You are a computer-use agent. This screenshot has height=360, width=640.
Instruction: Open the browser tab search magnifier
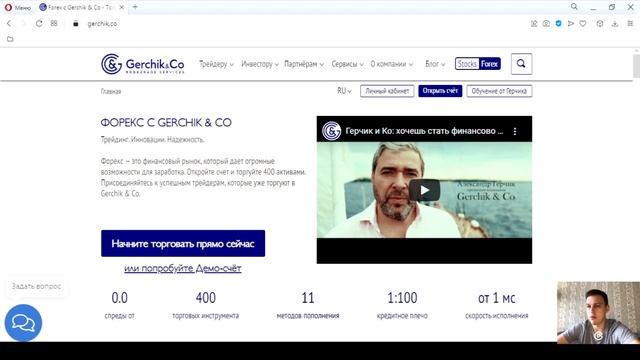tap(574, 7)
